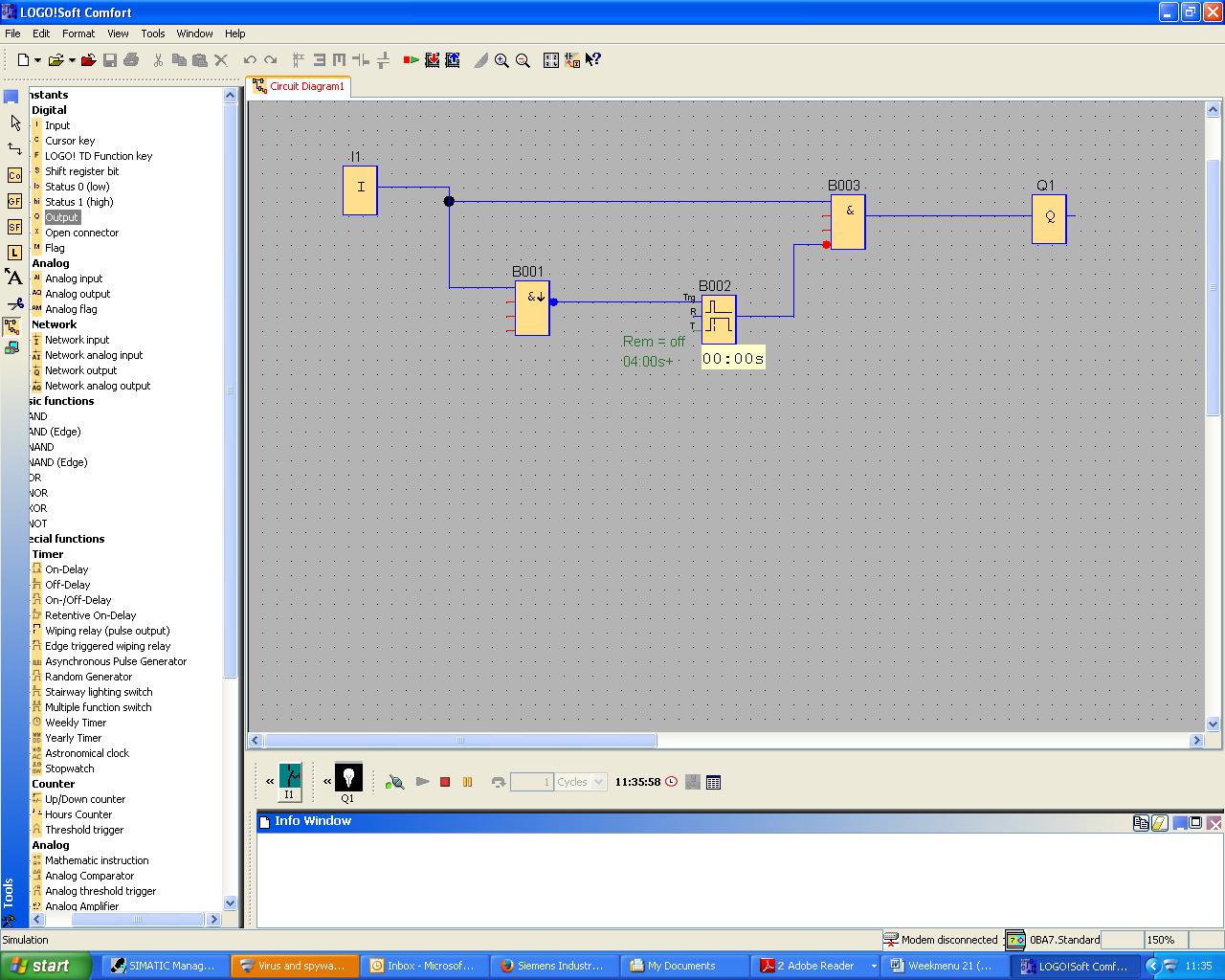Select the Connect tool in left toolbar

point(14,149)
